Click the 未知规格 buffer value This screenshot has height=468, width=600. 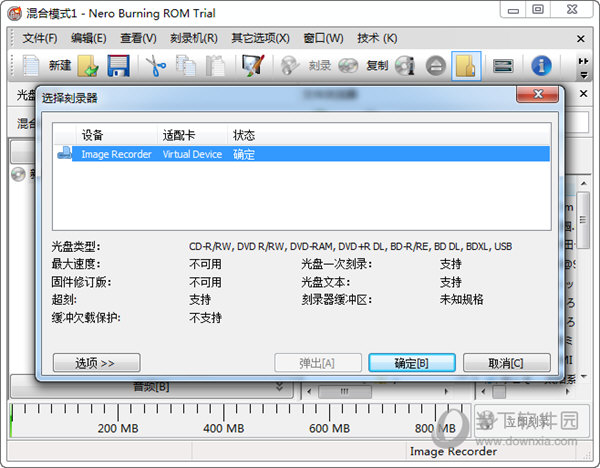[461, 299]
